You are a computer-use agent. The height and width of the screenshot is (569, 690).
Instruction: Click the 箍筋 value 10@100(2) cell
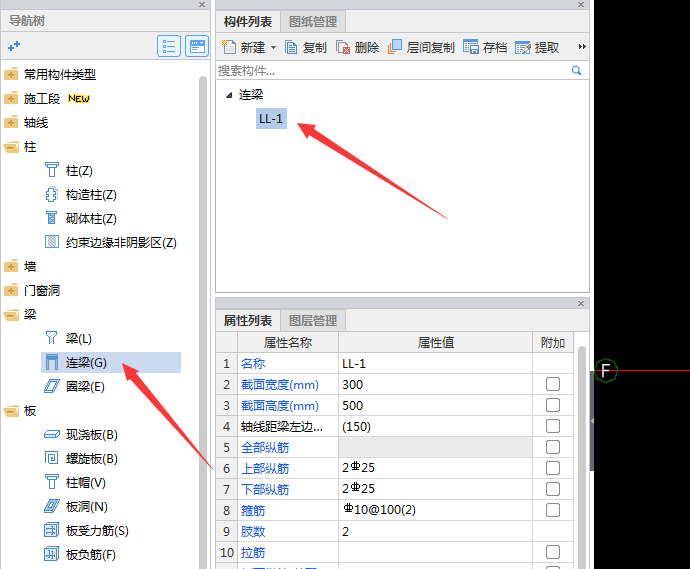click(x=435, y=510)
